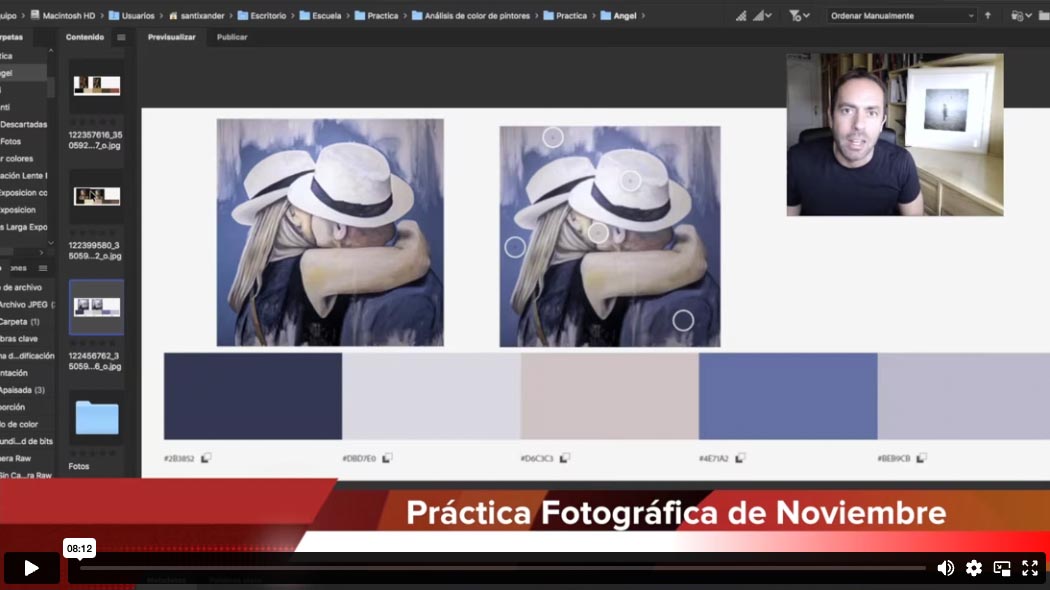Open thumbnail quality options dropdown
The height and width of the screenshot is (590, 1050).
click(763, 15)
